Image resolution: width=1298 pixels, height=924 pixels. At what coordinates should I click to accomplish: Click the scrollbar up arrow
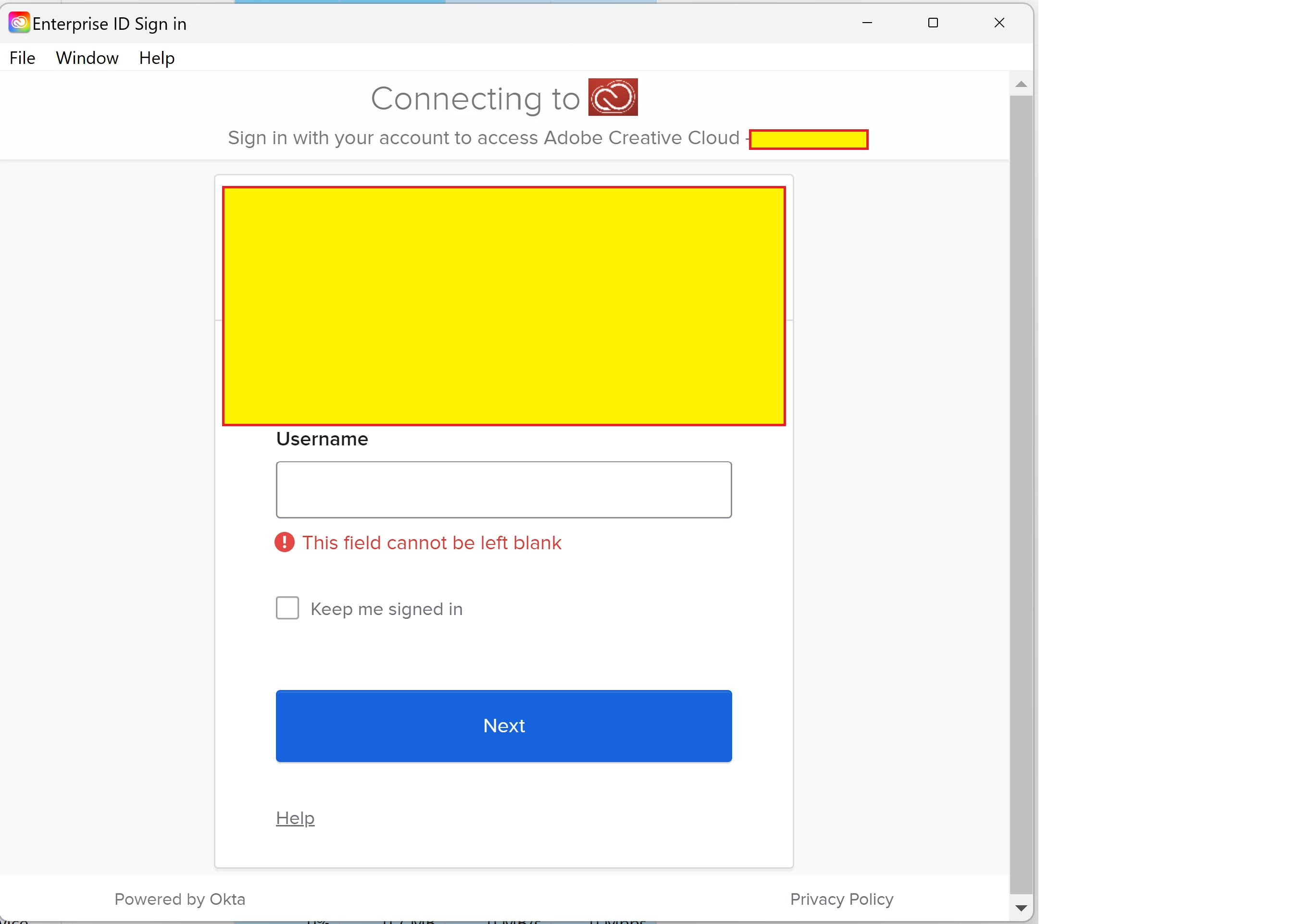coord(1021,85)
